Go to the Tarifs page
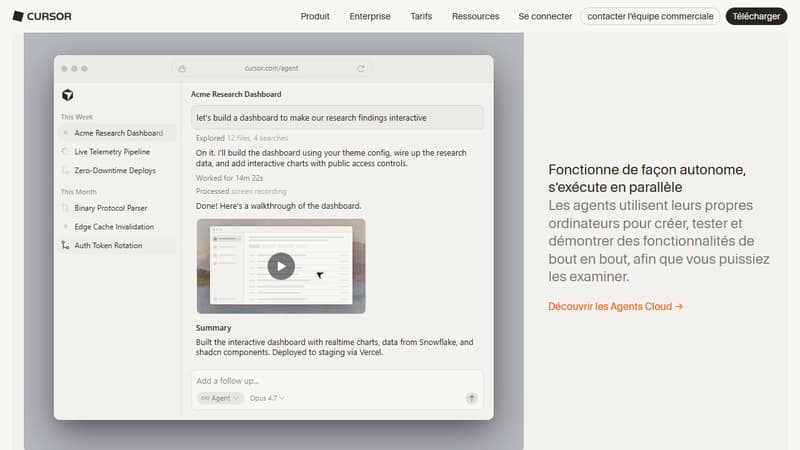Screen dimensions: 800x450 tap(421, 16)
